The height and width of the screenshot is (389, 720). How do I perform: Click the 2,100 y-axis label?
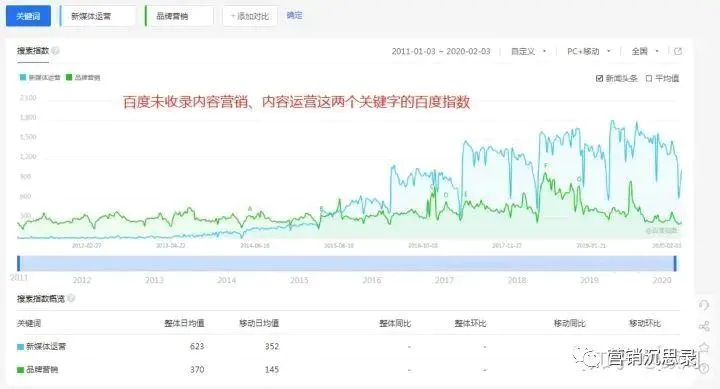click(28, 98)
